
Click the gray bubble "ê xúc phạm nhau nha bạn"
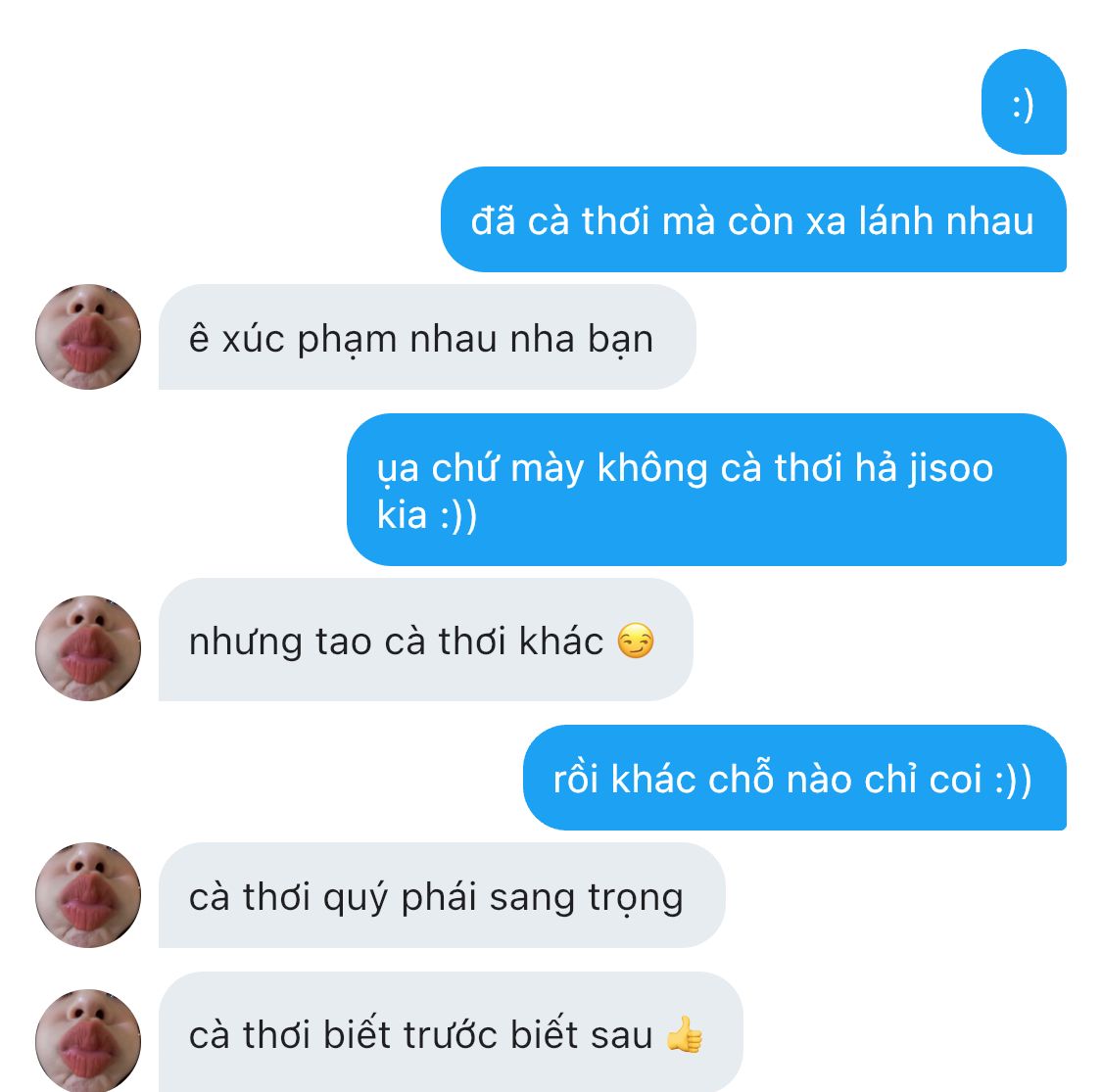click(427, 337)
